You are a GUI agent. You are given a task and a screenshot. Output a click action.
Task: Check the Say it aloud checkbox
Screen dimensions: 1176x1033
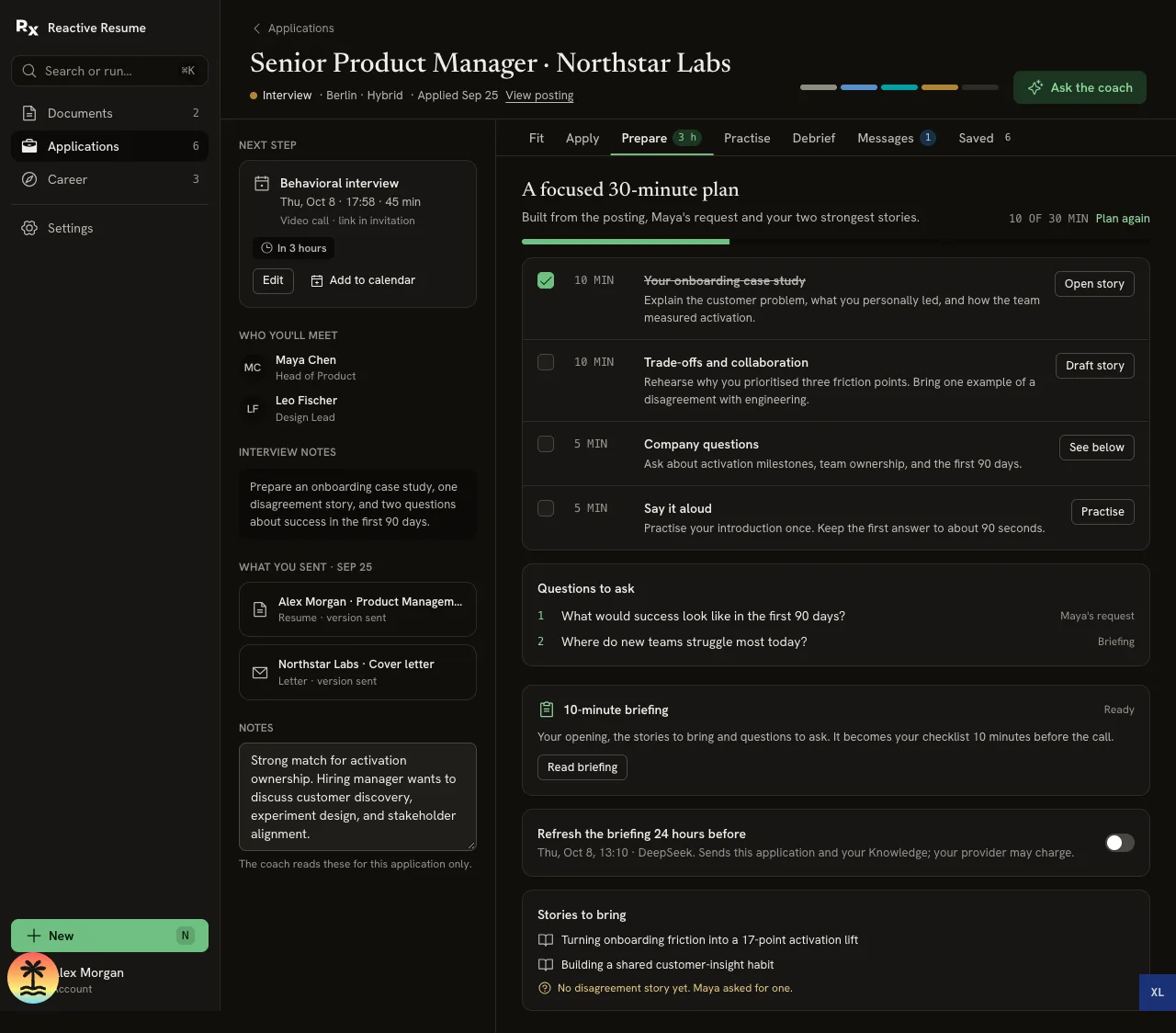[546, 508]
